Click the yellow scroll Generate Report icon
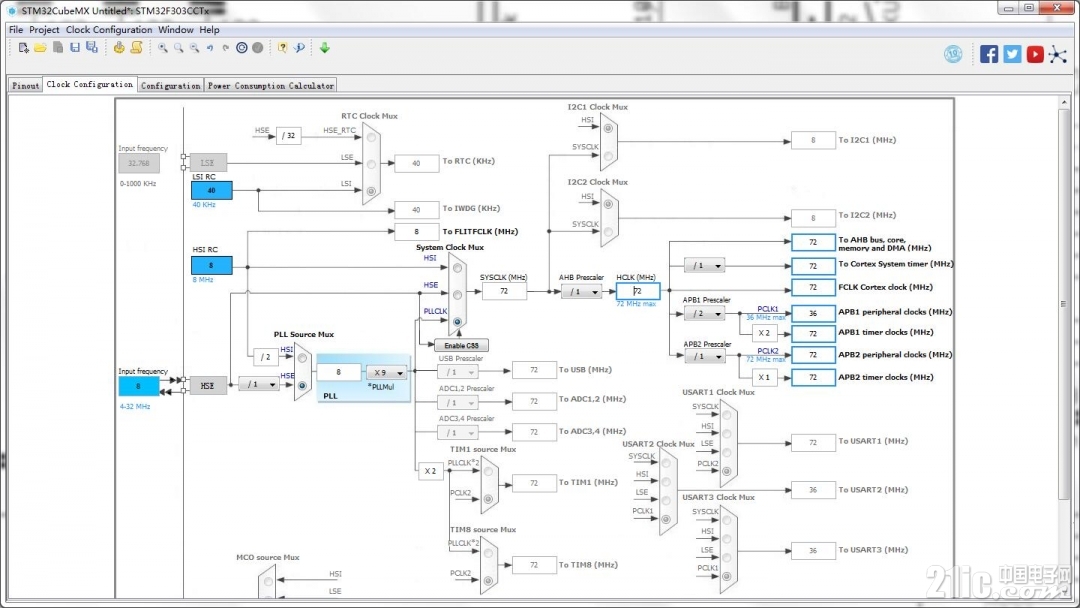This screenshot has height=608, width=1080. point(136,48)
